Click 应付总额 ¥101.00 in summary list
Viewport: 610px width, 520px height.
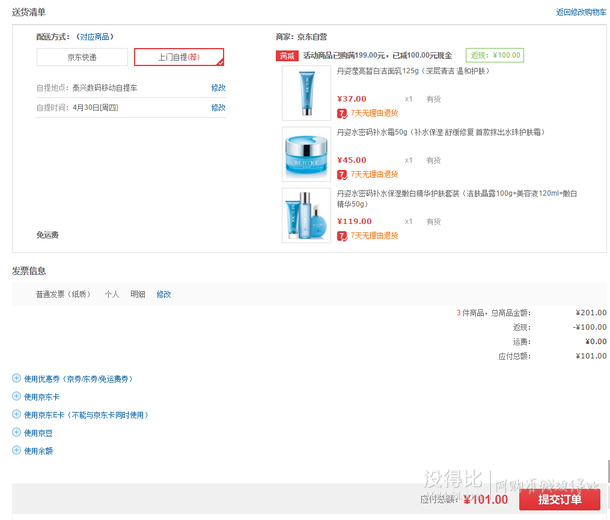(x=591, y=356)
